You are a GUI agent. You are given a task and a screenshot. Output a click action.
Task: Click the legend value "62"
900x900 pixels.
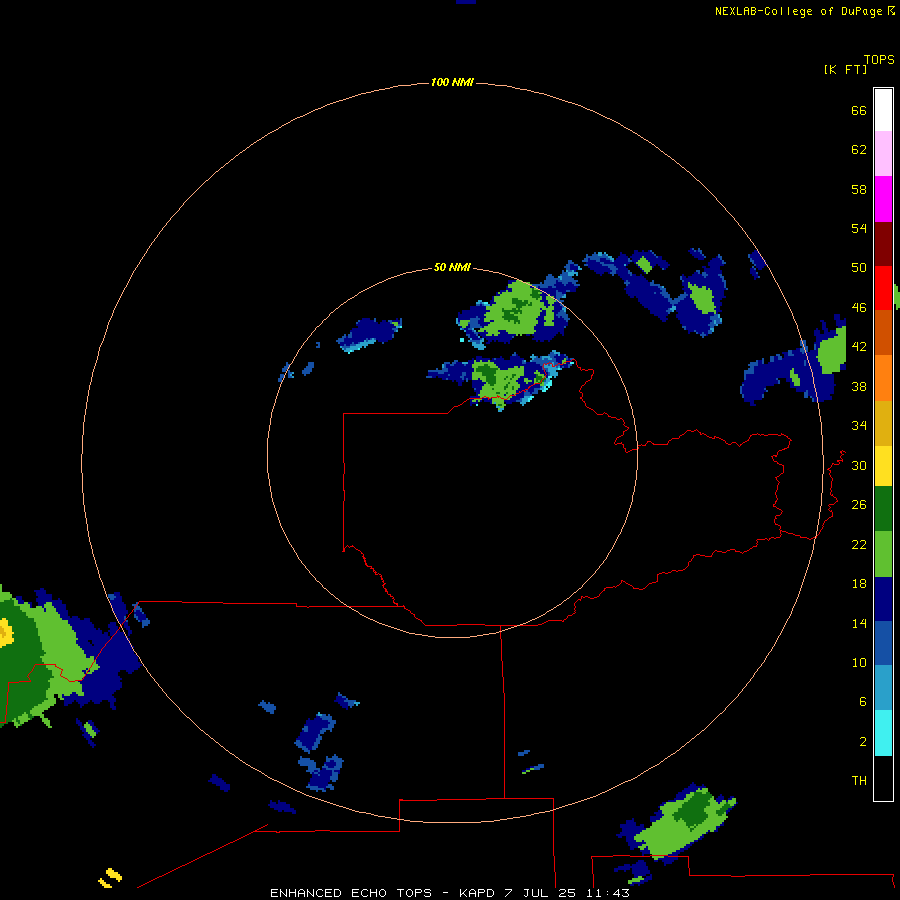[859, 150]
